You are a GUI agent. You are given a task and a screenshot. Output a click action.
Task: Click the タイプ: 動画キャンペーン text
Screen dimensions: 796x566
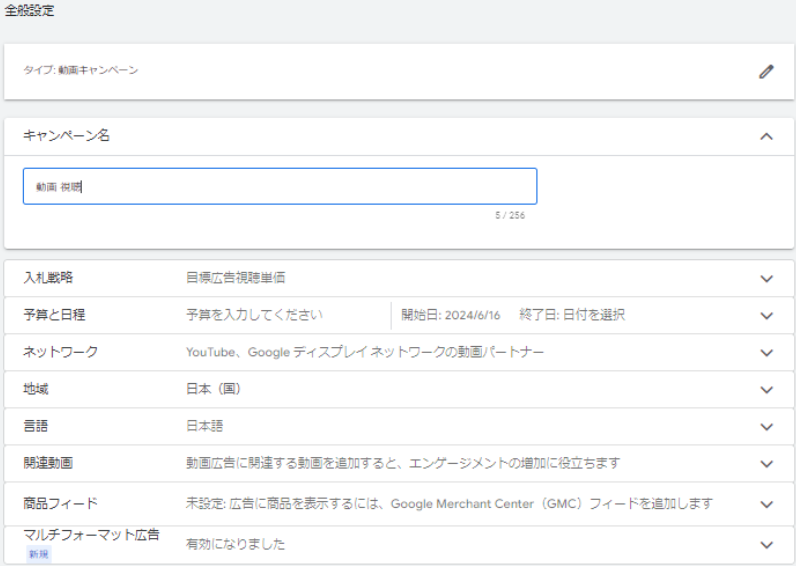(81, 70)
